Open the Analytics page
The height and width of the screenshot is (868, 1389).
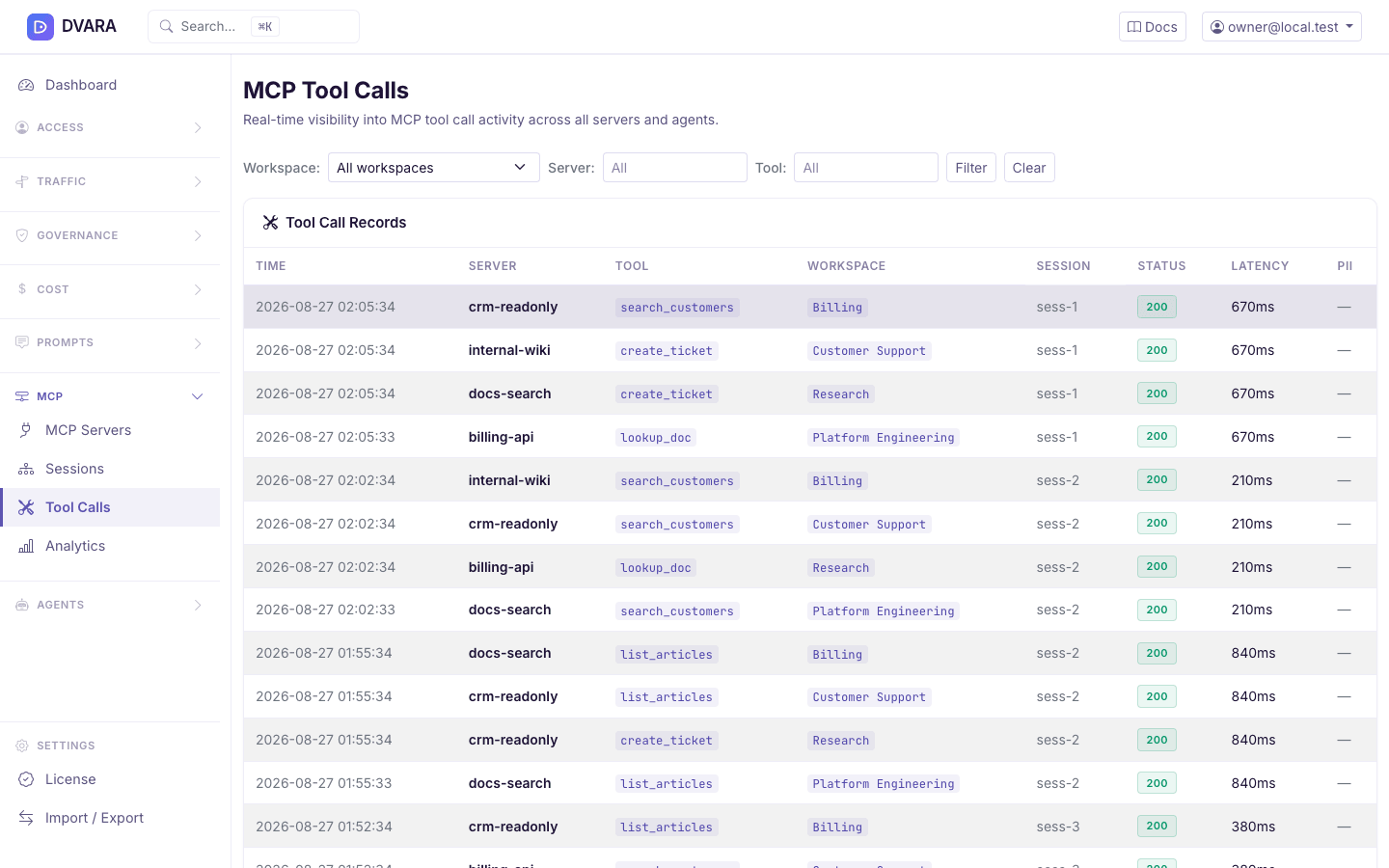(x=110, y=546)
